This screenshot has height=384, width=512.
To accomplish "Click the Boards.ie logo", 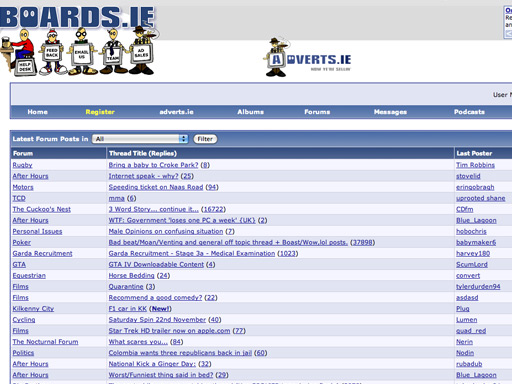I will tap(78, 17).
